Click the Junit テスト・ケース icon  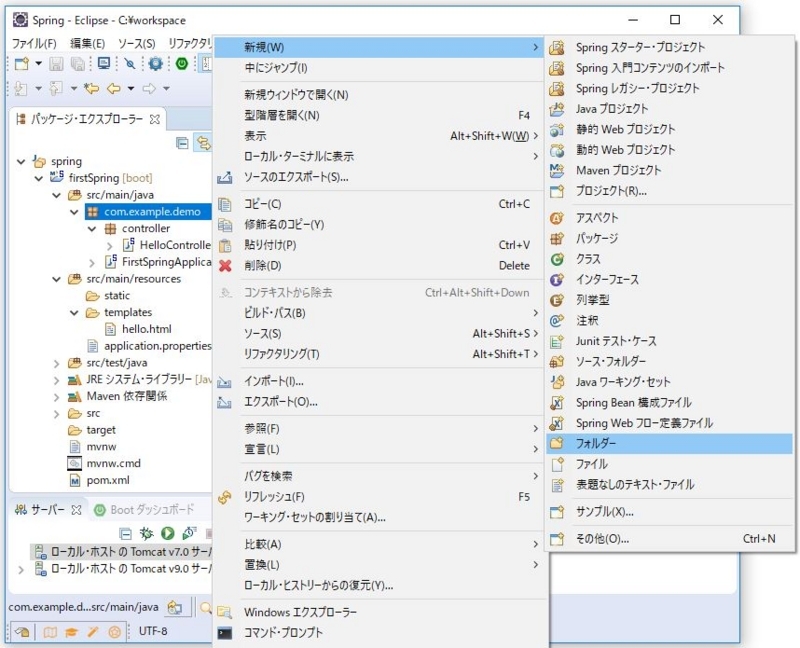click(557, 341)
